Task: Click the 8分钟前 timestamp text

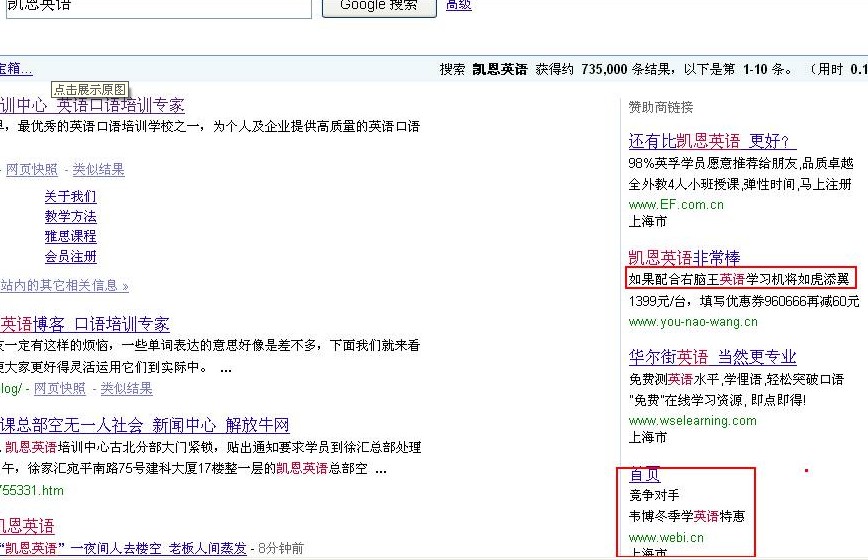Action: click(x=281, y=548)
